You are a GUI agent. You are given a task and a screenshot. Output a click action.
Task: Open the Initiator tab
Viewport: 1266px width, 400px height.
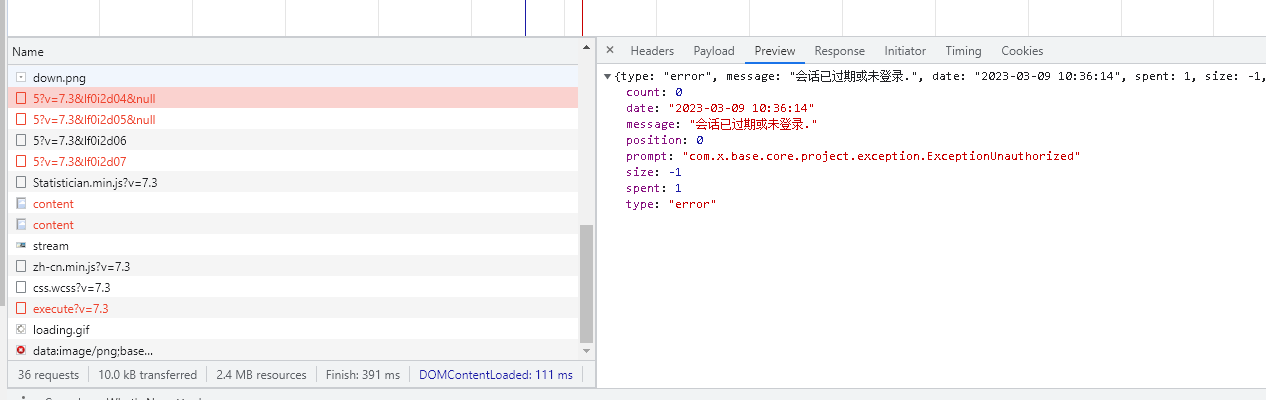coord(905,51)
